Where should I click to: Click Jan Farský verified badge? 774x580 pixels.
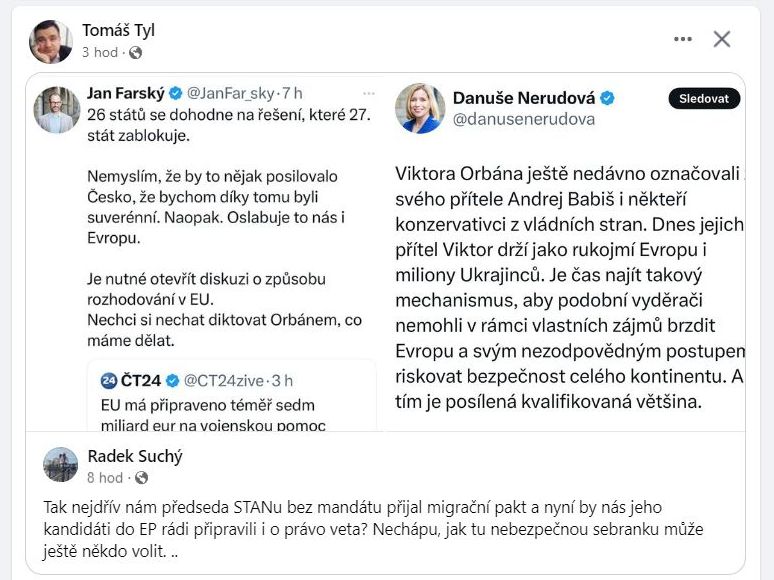175,94
